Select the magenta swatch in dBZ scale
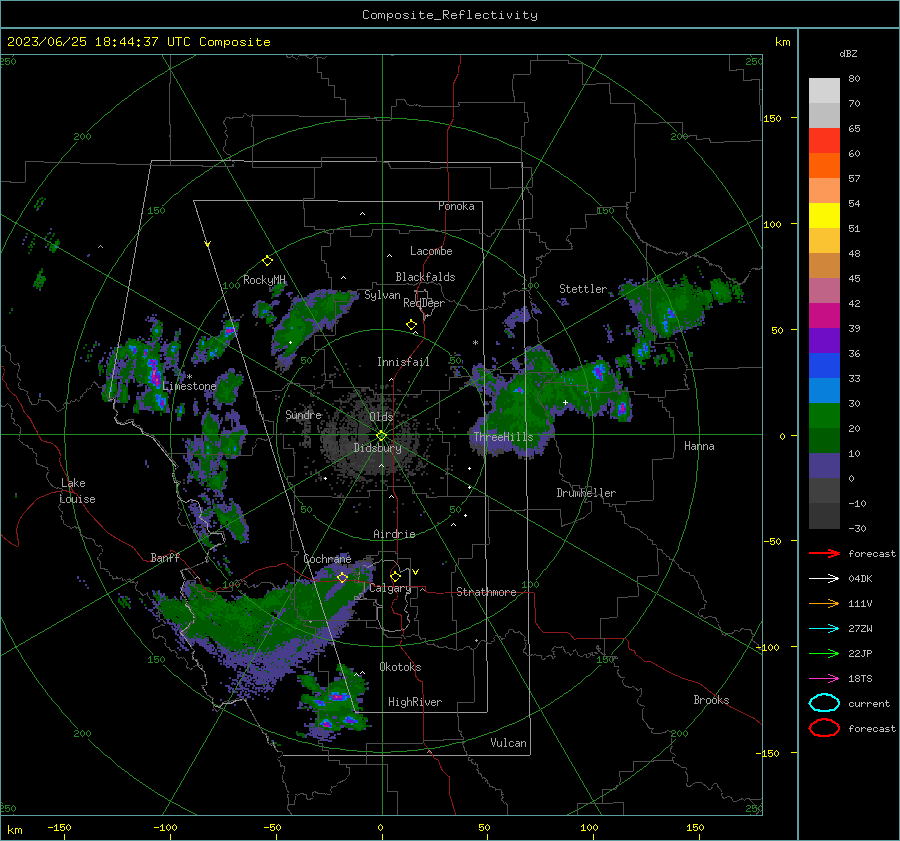Image resolution: width=900 pixels, height=841 pixels. coord(824,316)
